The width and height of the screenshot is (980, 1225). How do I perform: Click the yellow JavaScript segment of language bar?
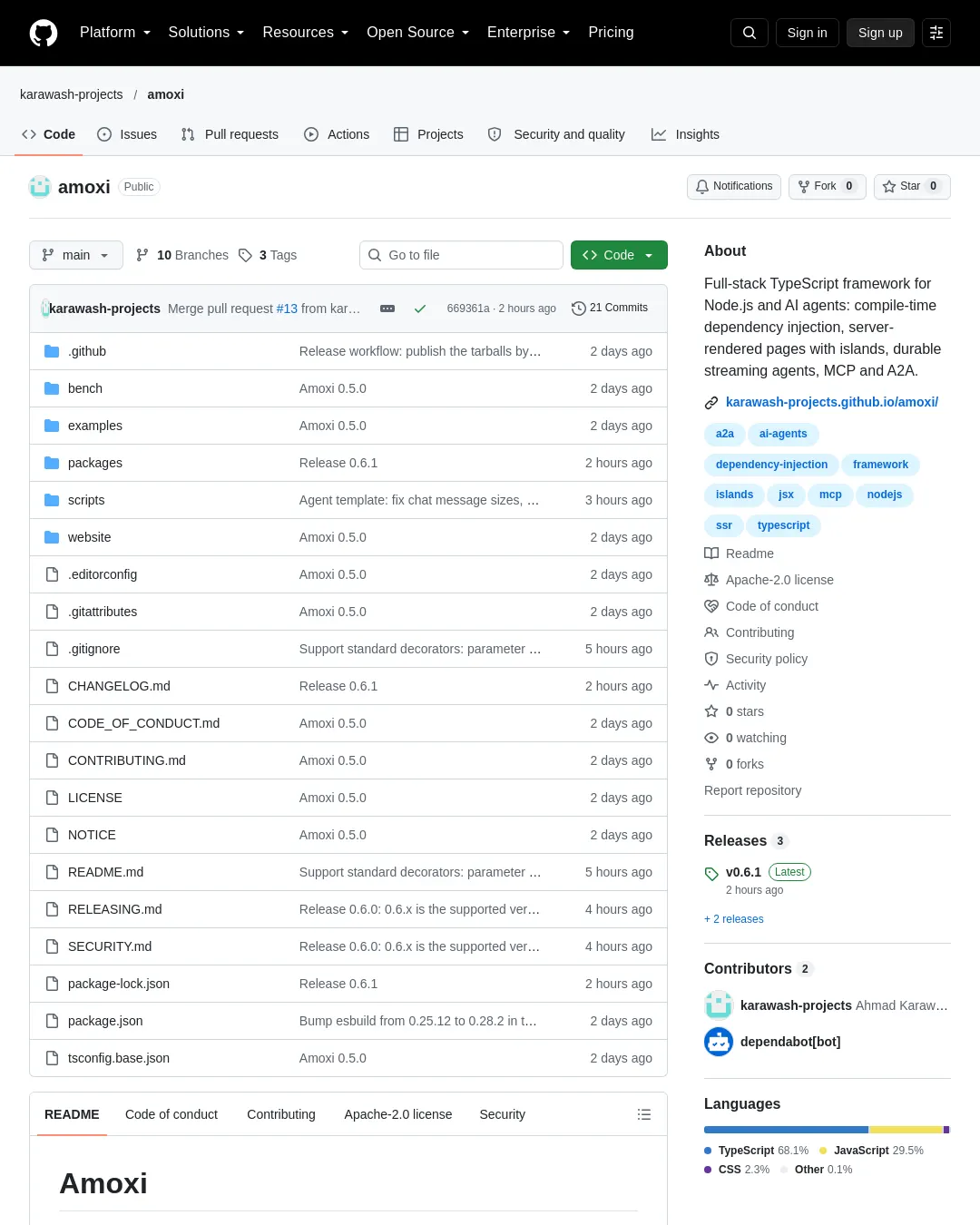point(906,1130)
